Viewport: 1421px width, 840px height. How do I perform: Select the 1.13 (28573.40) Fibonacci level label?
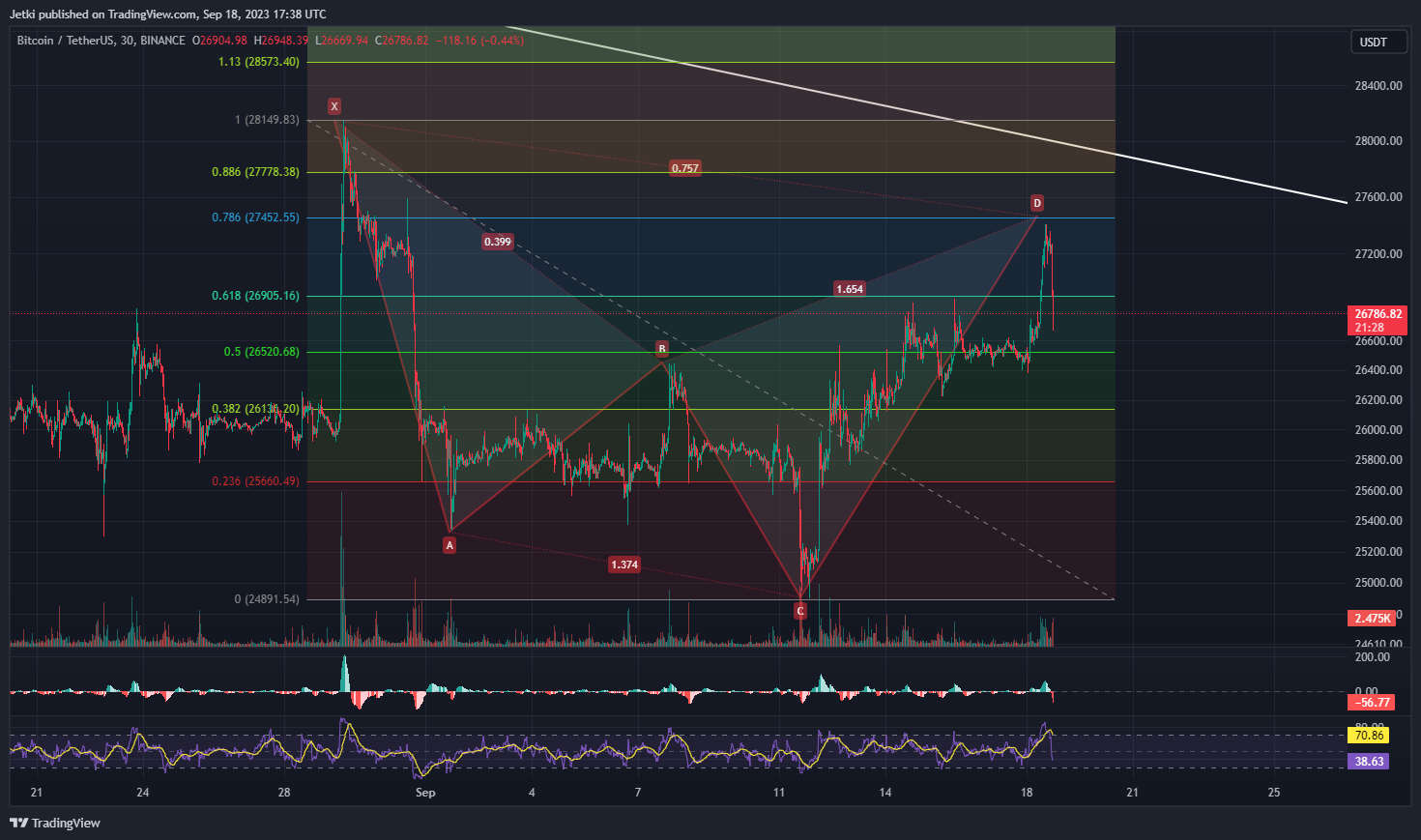(259, 62)
